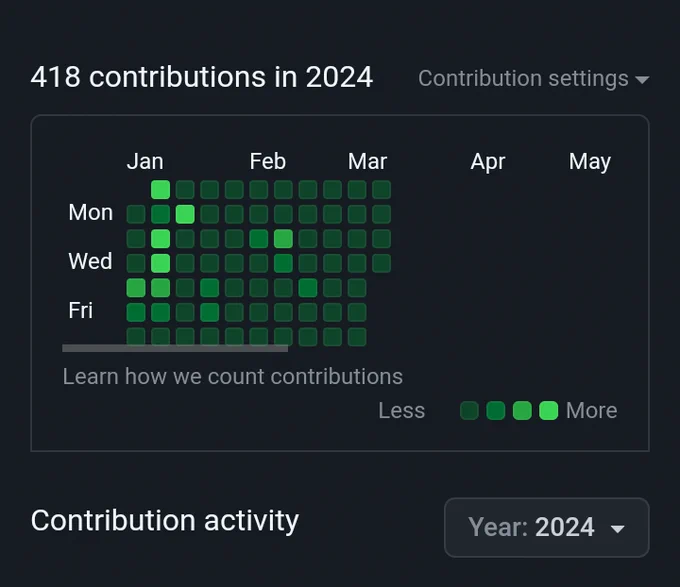Click the lighter Tuesday cell under Feb
680x587 pixels.
[x=283, y=239]
